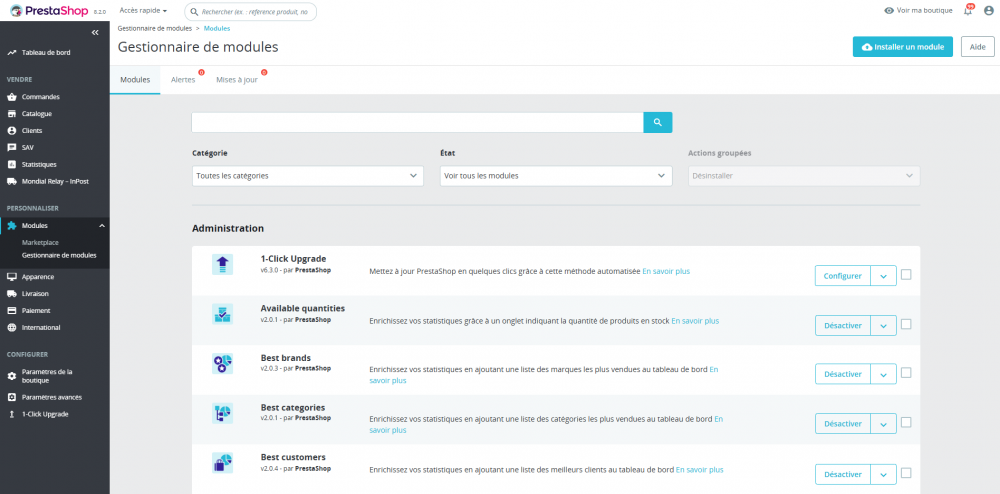Click the Paiement card icon
The image size is (1000, 494).
(11, 310)
